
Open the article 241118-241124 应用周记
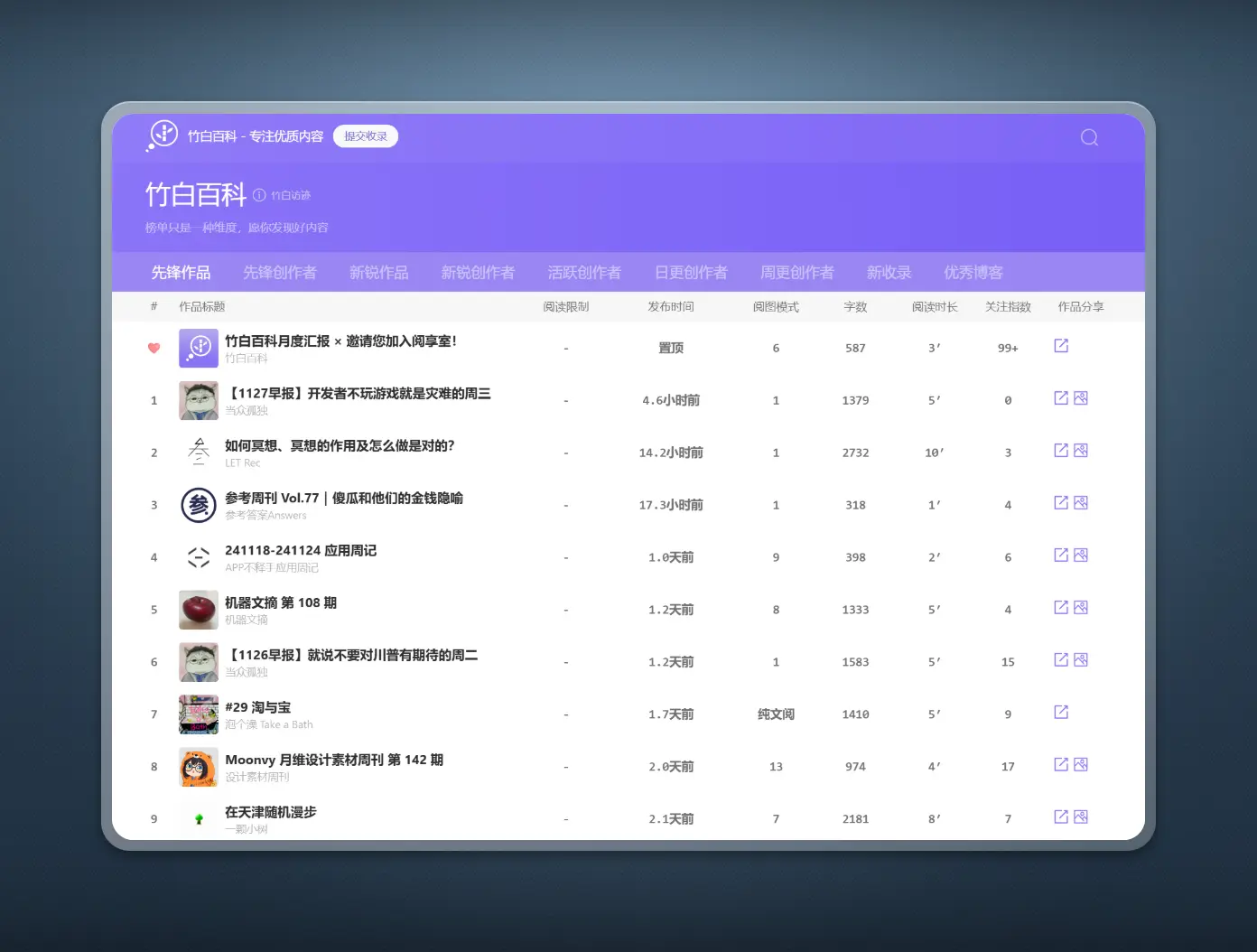(301, 550)
